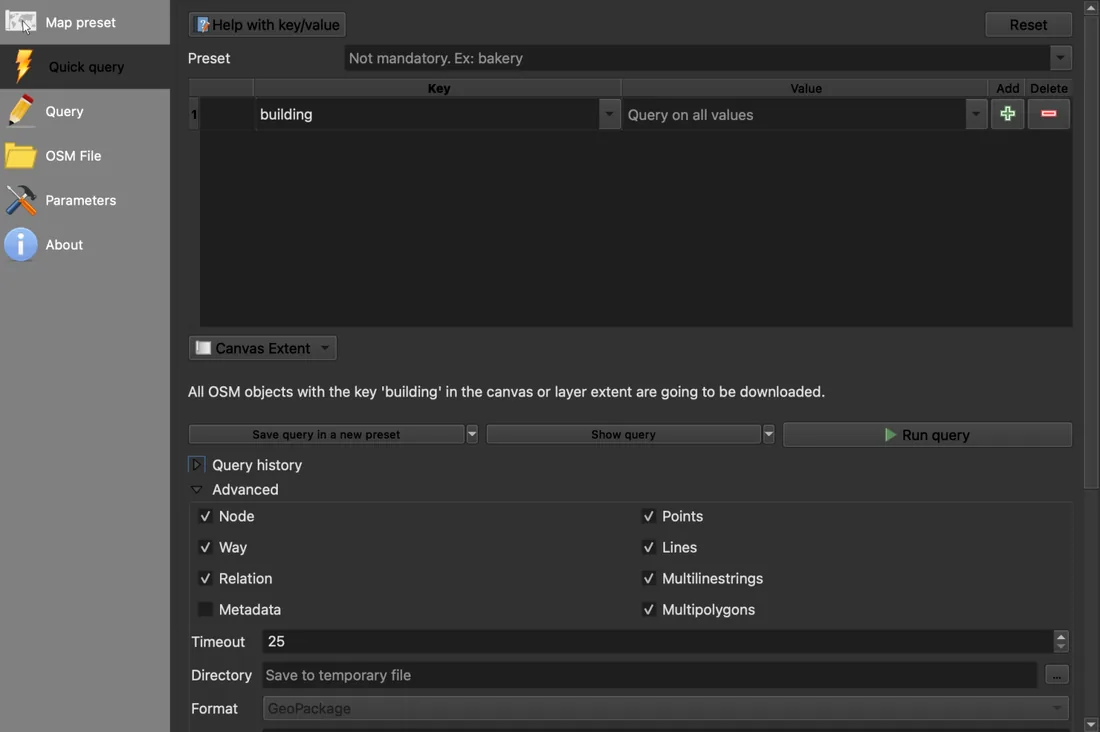Expand the Query history section
The height and width of the screenshot is (732, 1100).
[x=196, y=465]
